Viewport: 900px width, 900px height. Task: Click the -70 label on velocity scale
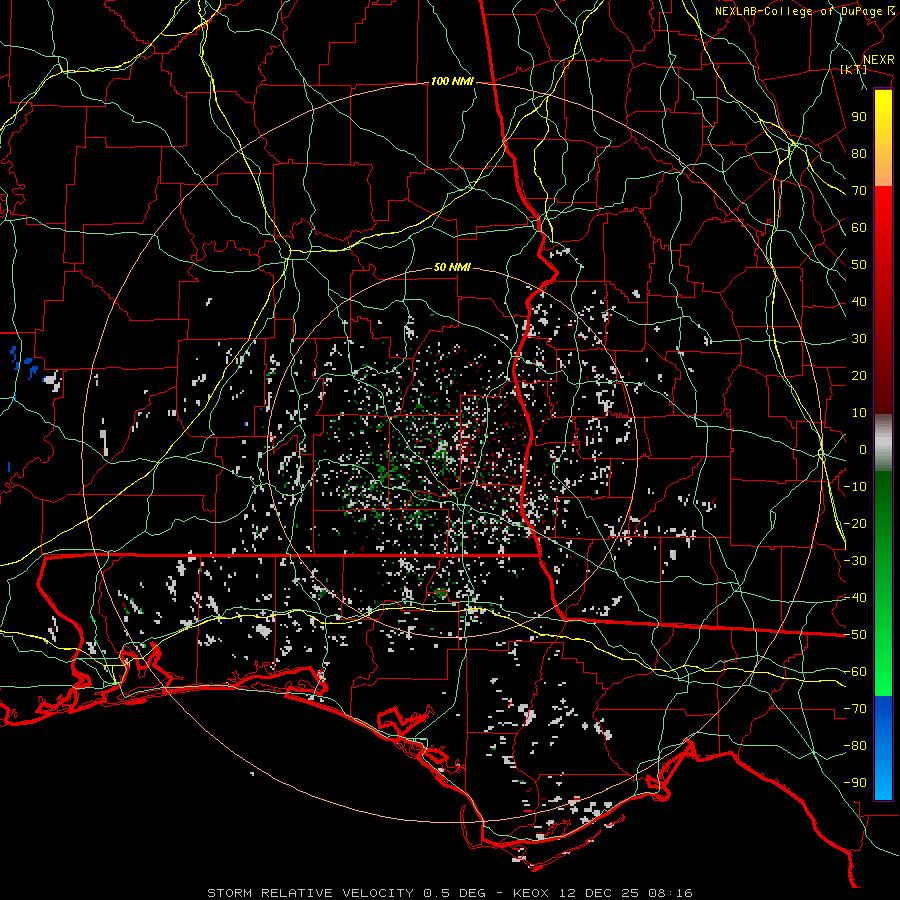pyautogui.click(x=855, y=709)
